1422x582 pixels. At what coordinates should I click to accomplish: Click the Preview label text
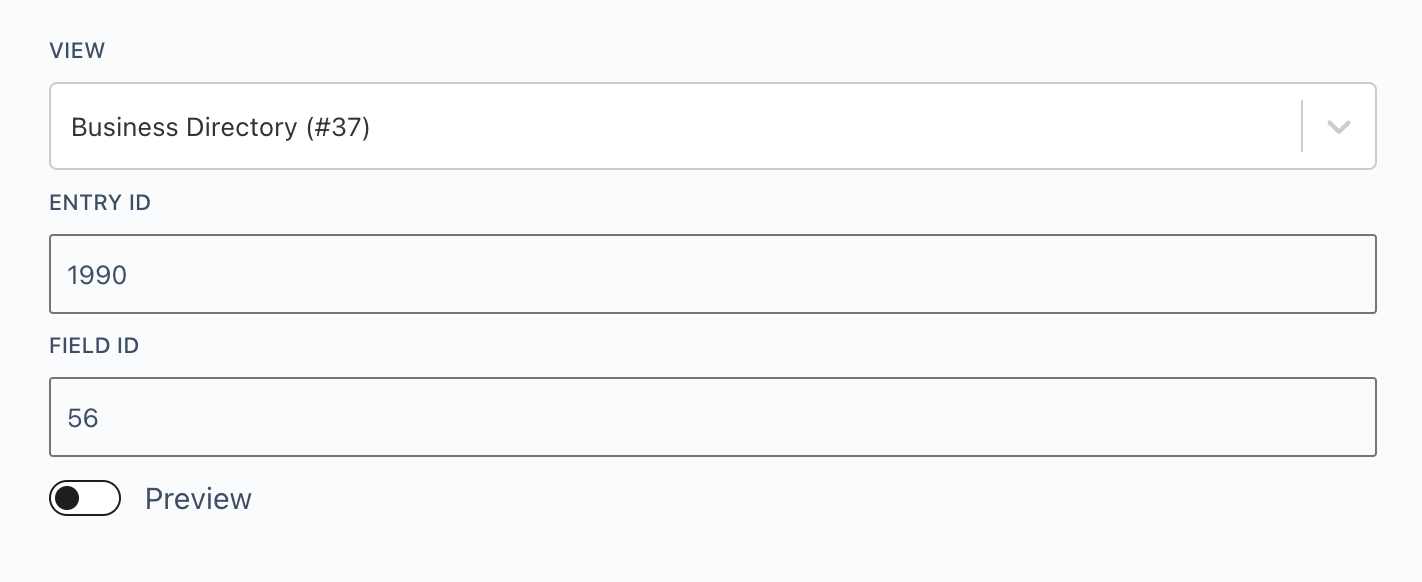[x=198, y=499]
